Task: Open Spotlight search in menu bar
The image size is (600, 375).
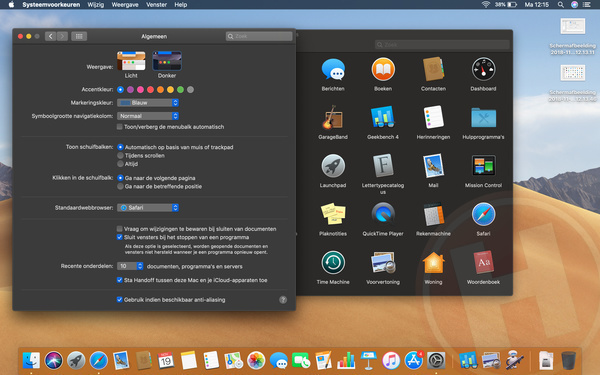Action: tap(561, 5)
